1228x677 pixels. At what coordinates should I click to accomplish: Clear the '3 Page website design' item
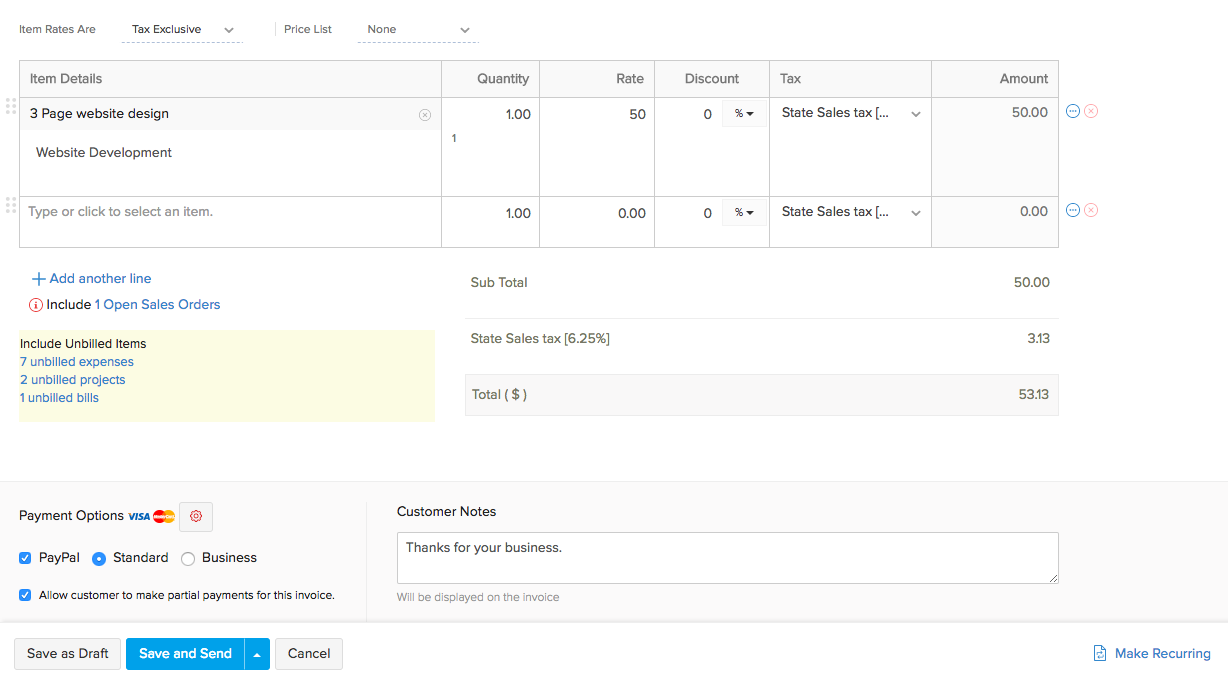[x=425, y=115]
